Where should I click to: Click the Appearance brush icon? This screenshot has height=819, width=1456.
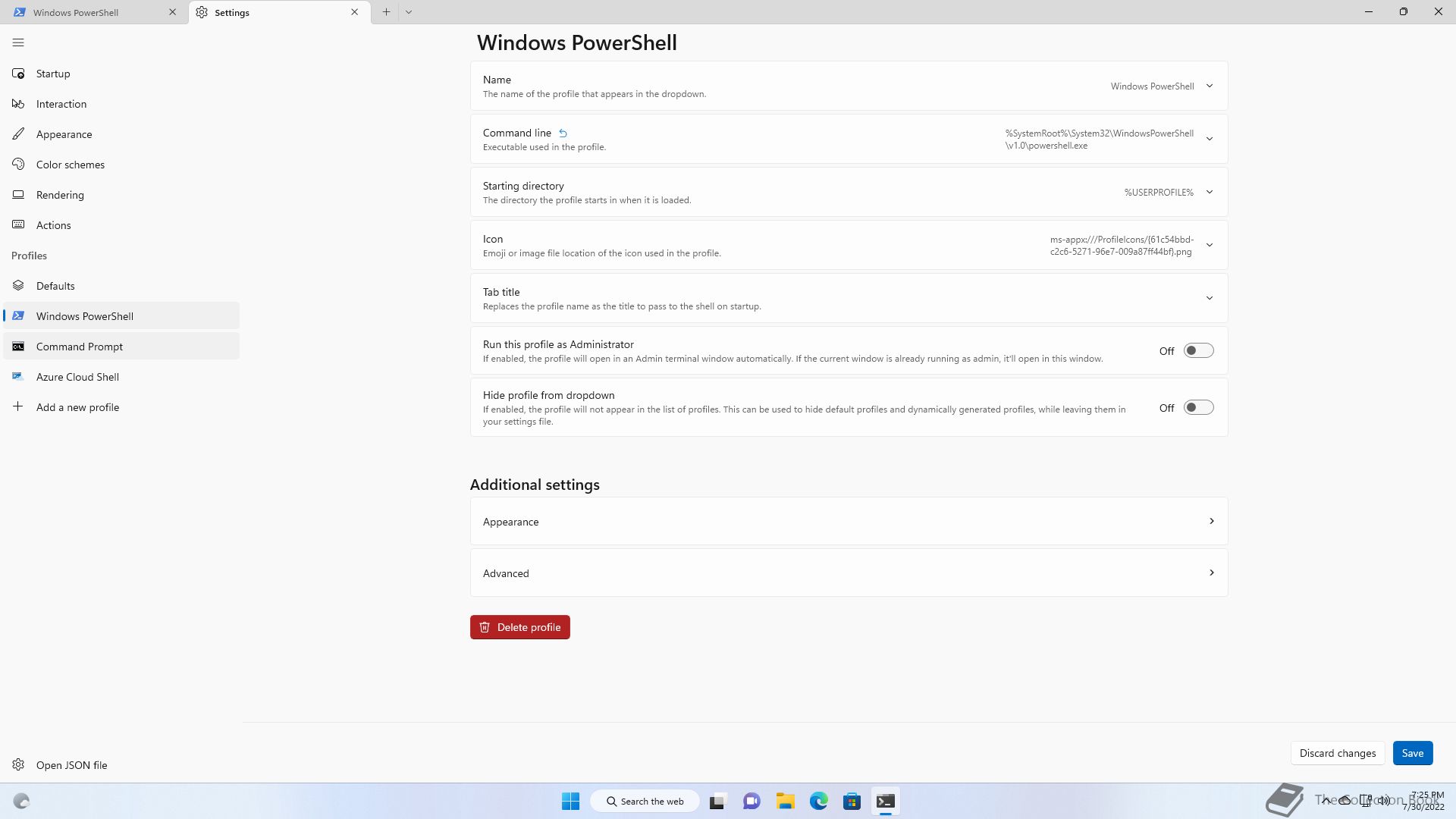pyautogui.click(x=18, y=134)
